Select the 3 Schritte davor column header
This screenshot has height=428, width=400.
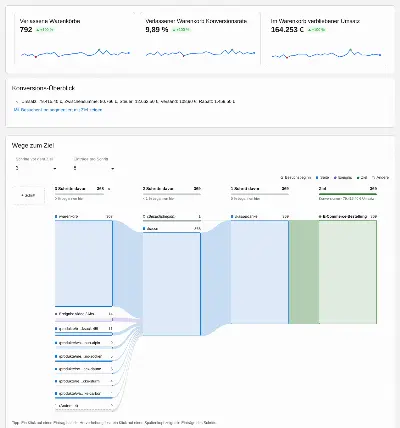(80, 189)
